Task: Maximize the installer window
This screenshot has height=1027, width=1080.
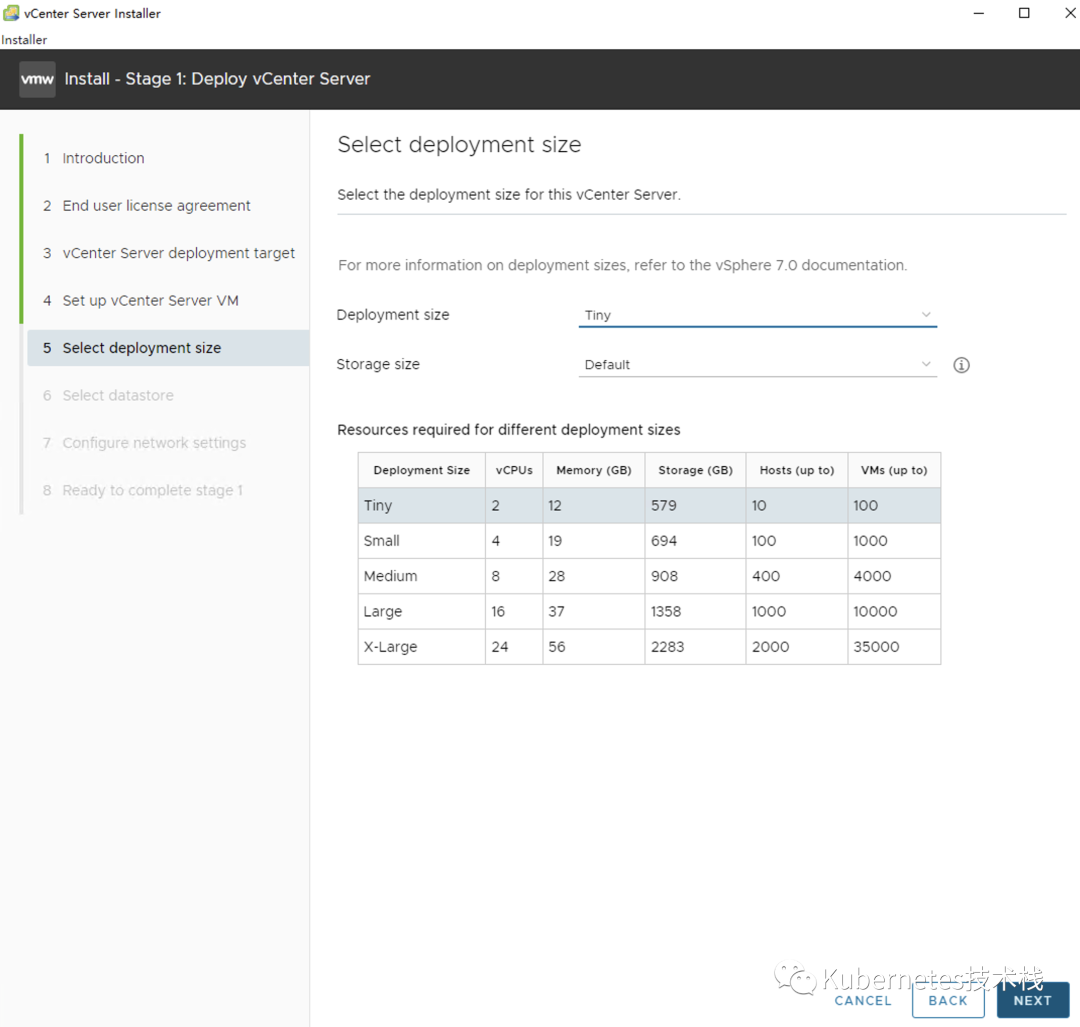Action: click(x=1024, y=13)
